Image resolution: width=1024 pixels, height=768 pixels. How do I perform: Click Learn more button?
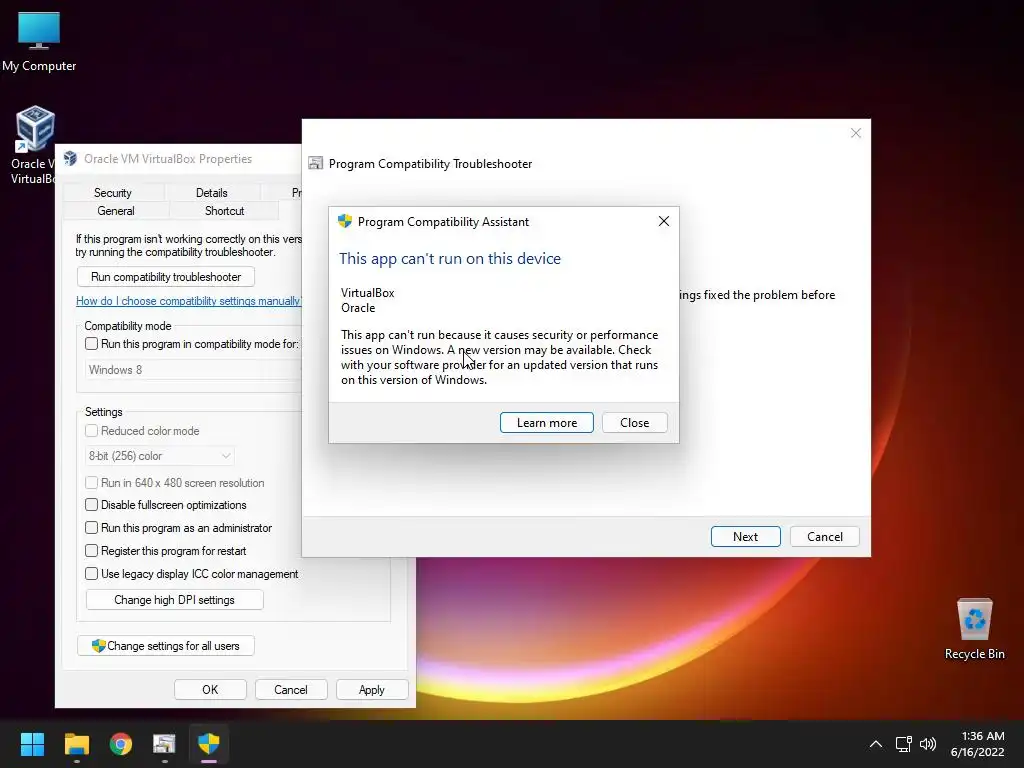pyautogui.click(x=547, y=423)
